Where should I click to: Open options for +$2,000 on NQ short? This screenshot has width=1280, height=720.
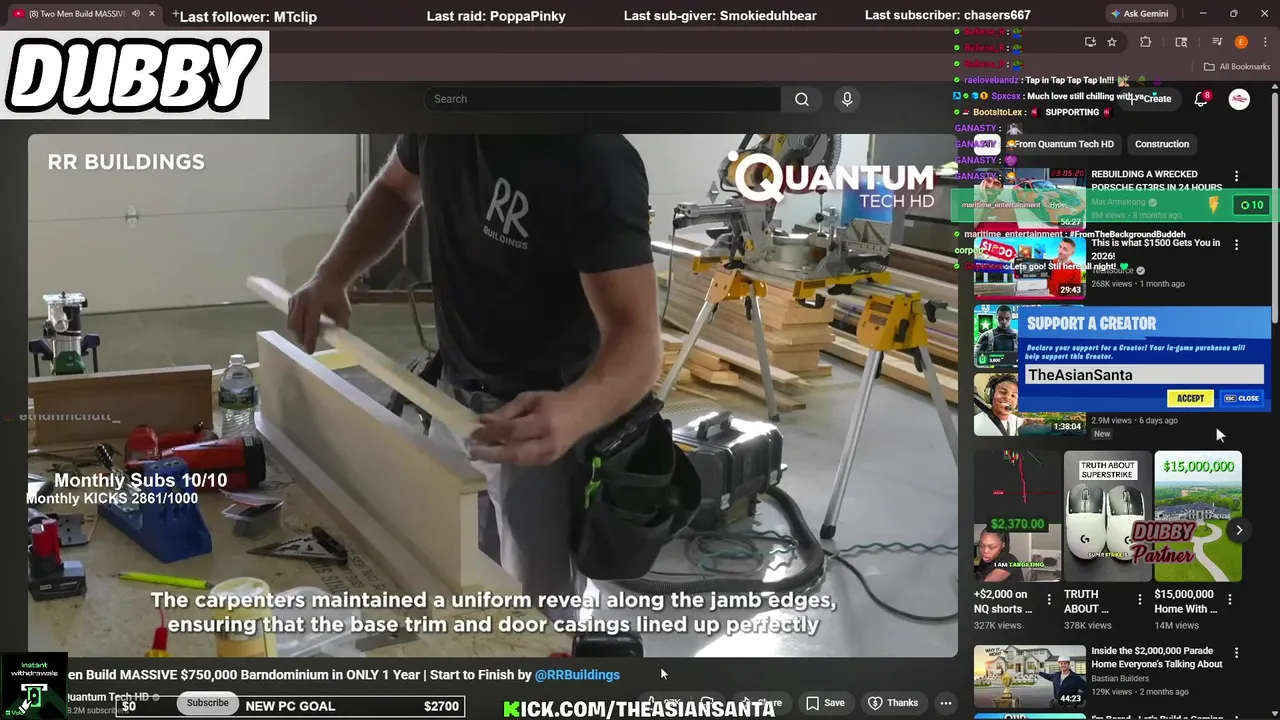[x=1049, y=600]
